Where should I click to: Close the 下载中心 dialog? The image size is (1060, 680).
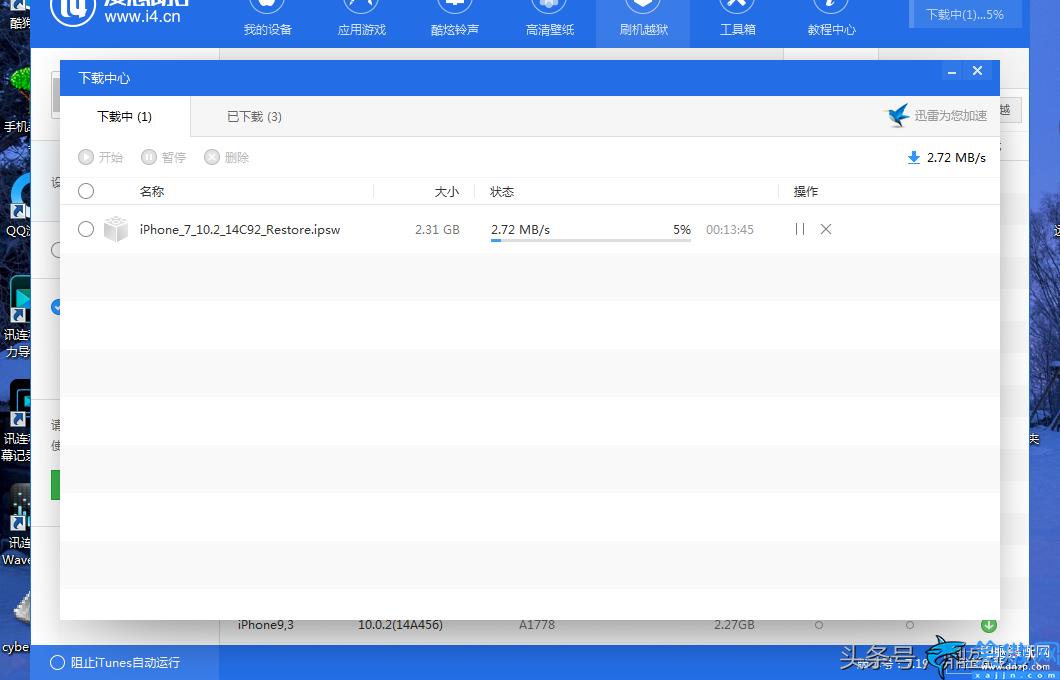pyautogui.click(x=977, y=71)
